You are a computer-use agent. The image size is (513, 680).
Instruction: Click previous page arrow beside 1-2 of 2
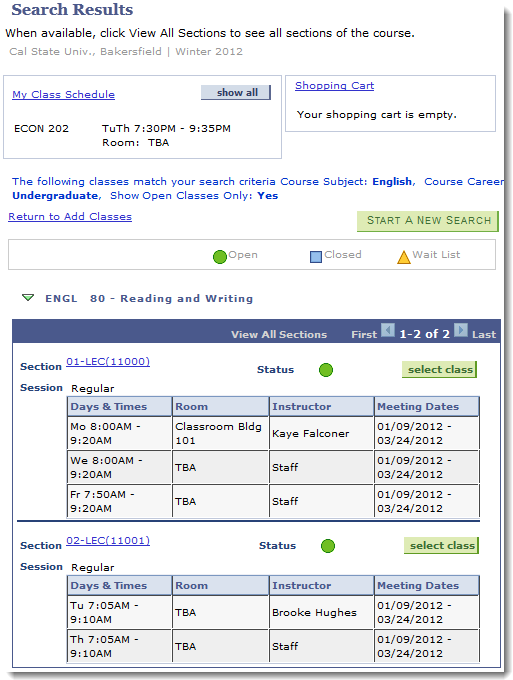pyautogui.click(x=388, y=330)
